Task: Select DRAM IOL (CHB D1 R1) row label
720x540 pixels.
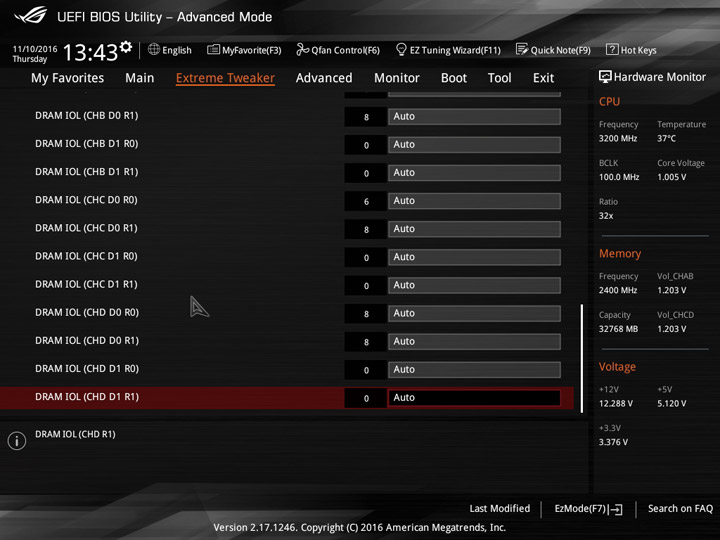Action: click(x=86, y=172)
